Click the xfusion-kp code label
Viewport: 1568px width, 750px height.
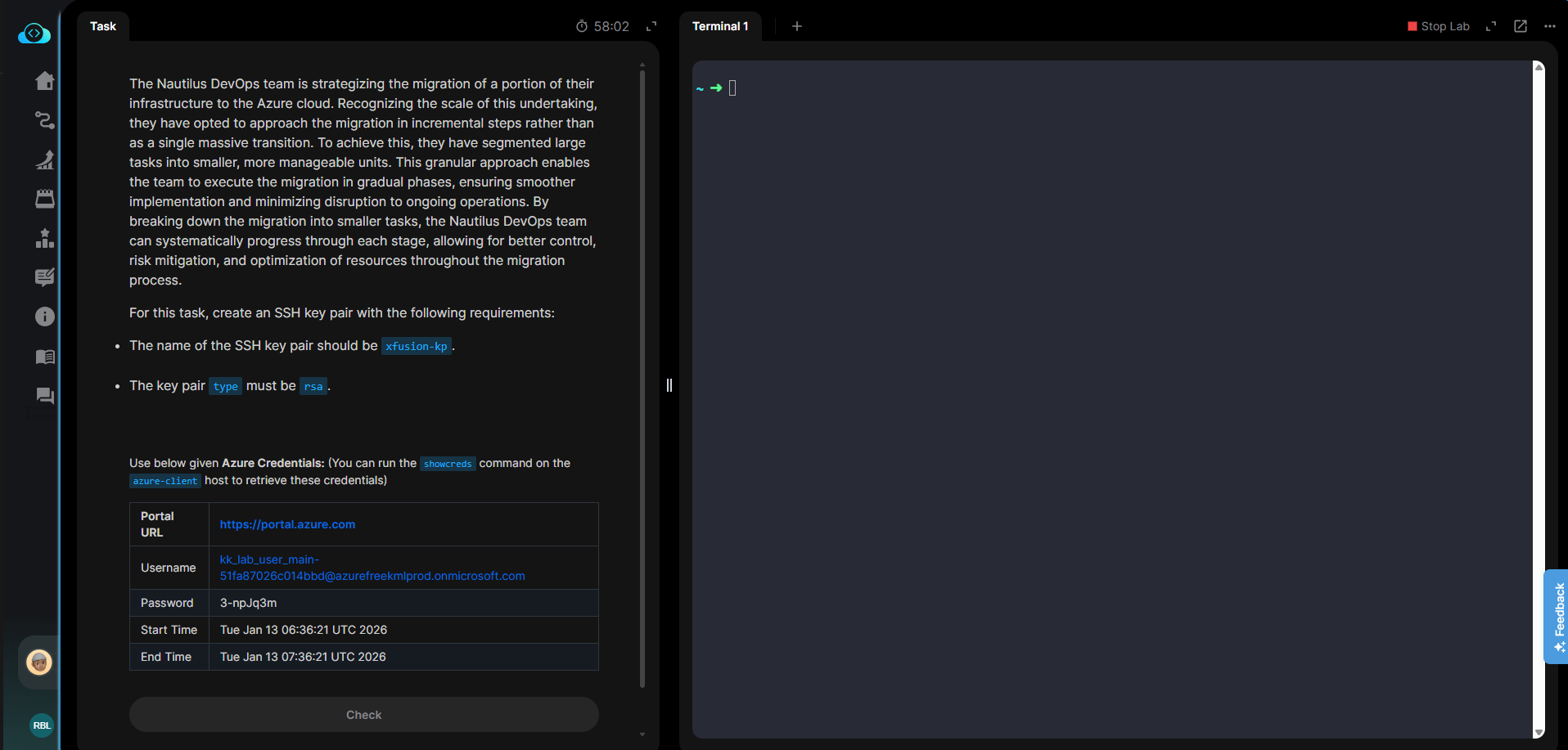click(x=417, y=346)
